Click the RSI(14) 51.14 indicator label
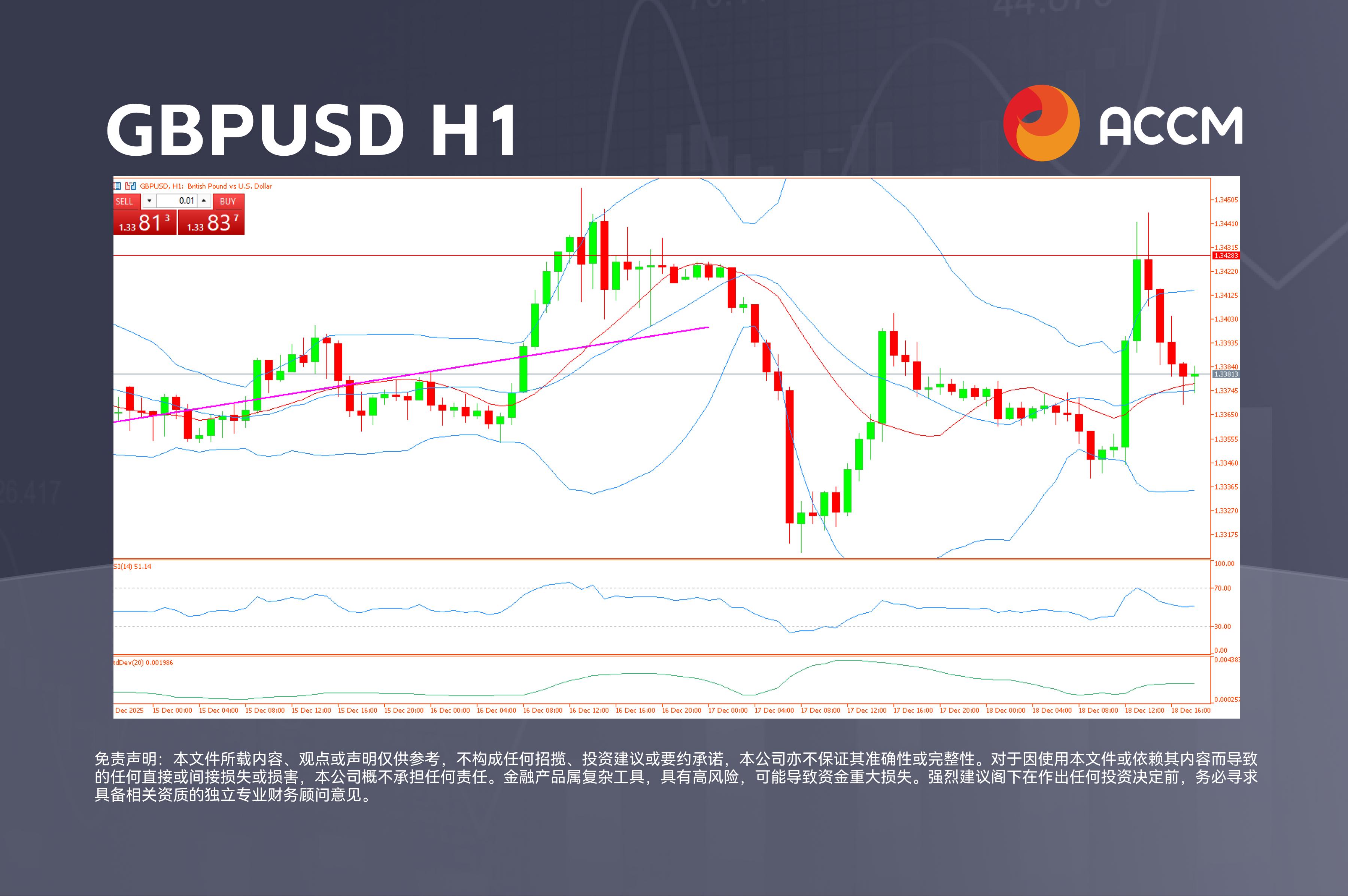The width and height of the screenshot is (1348, 896). [133, 566]
